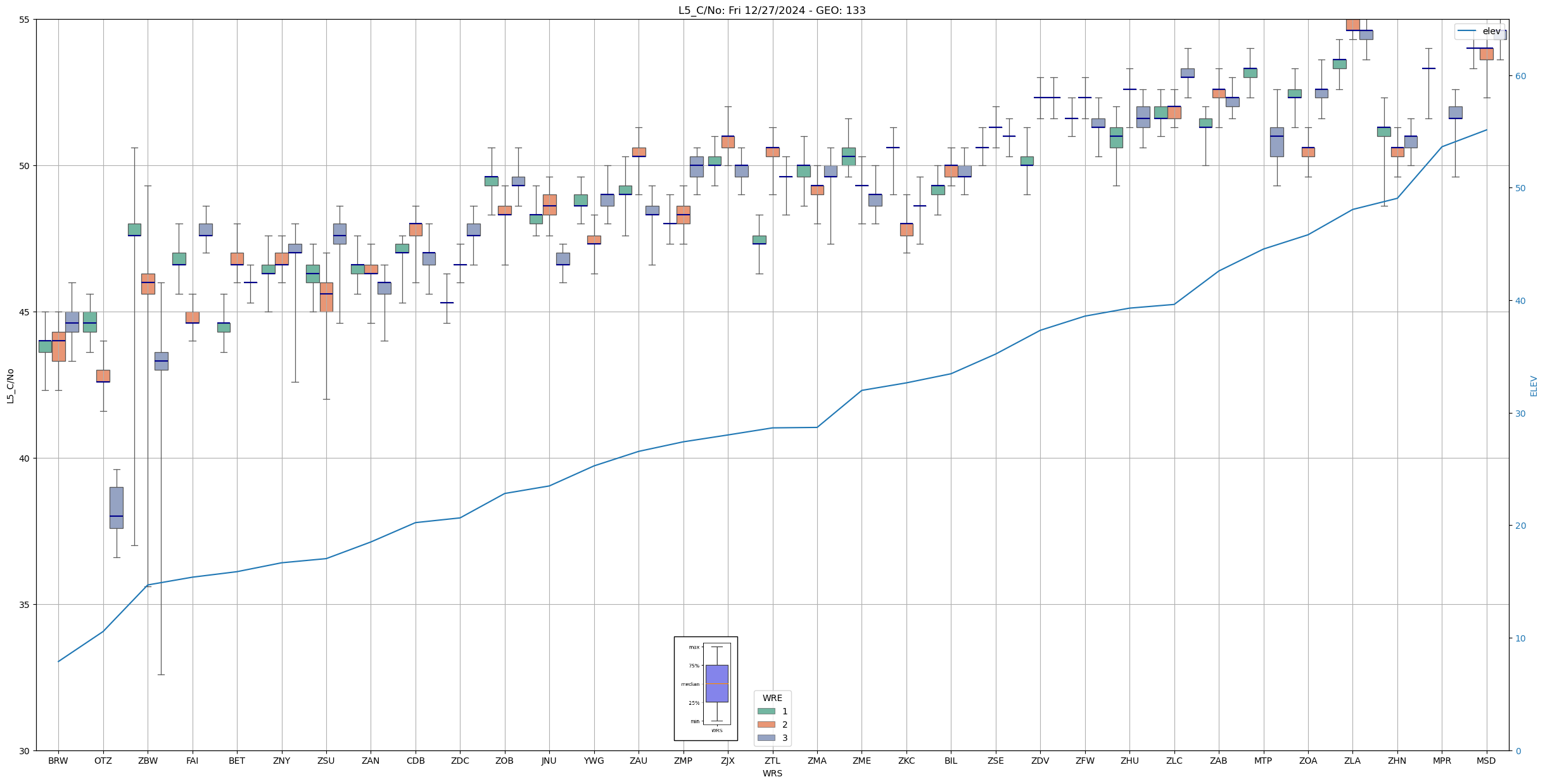Click the ZKC station tick label

[906, 761]
